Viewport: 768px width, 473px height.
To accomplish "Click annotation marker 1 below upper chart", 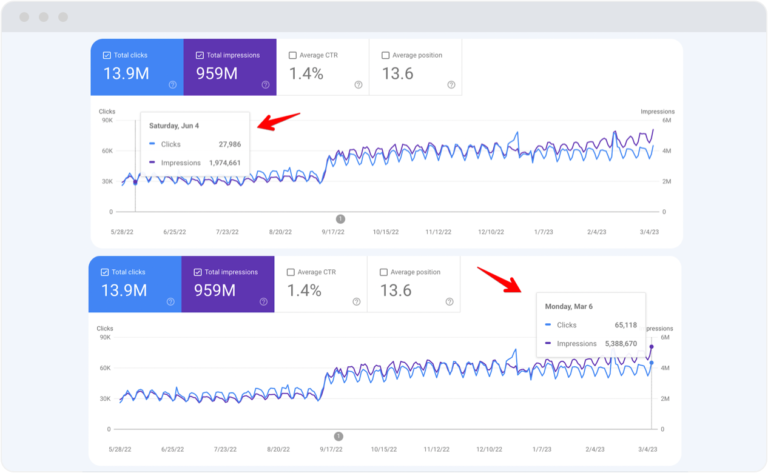I will point(340,218).
